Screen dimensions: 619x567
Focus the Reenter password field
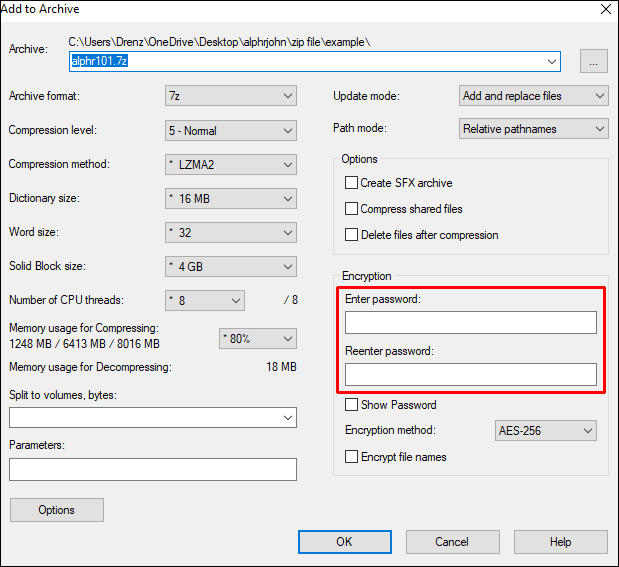point(470,374)
